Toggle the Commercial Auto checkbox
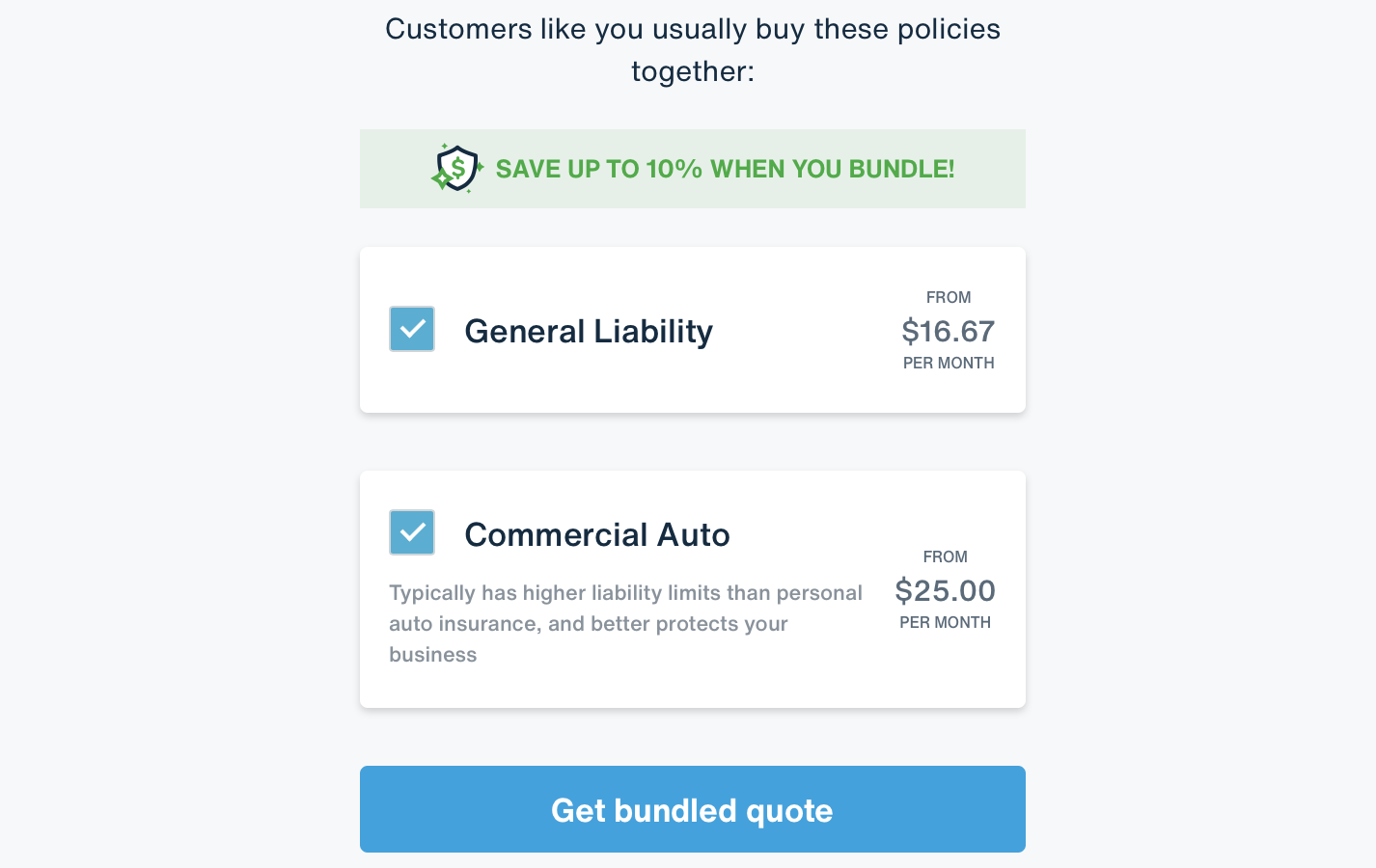The image size is (1376, 868). click(412, 532)
